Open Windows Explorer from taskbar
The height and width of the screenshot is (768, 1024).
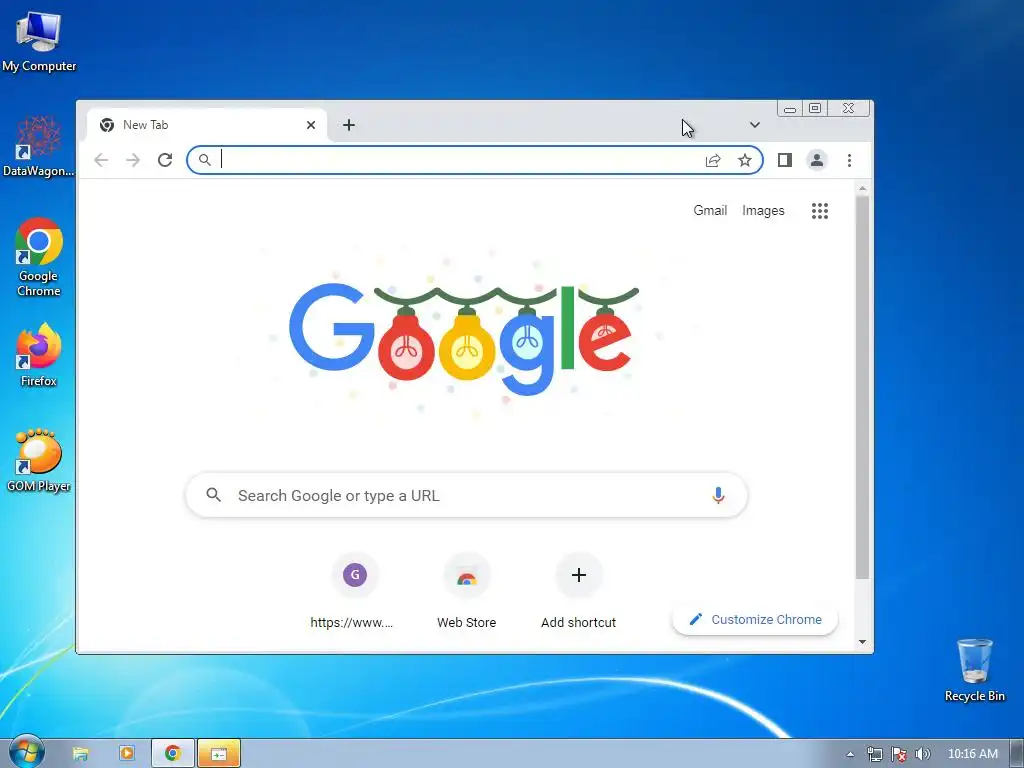80,754
